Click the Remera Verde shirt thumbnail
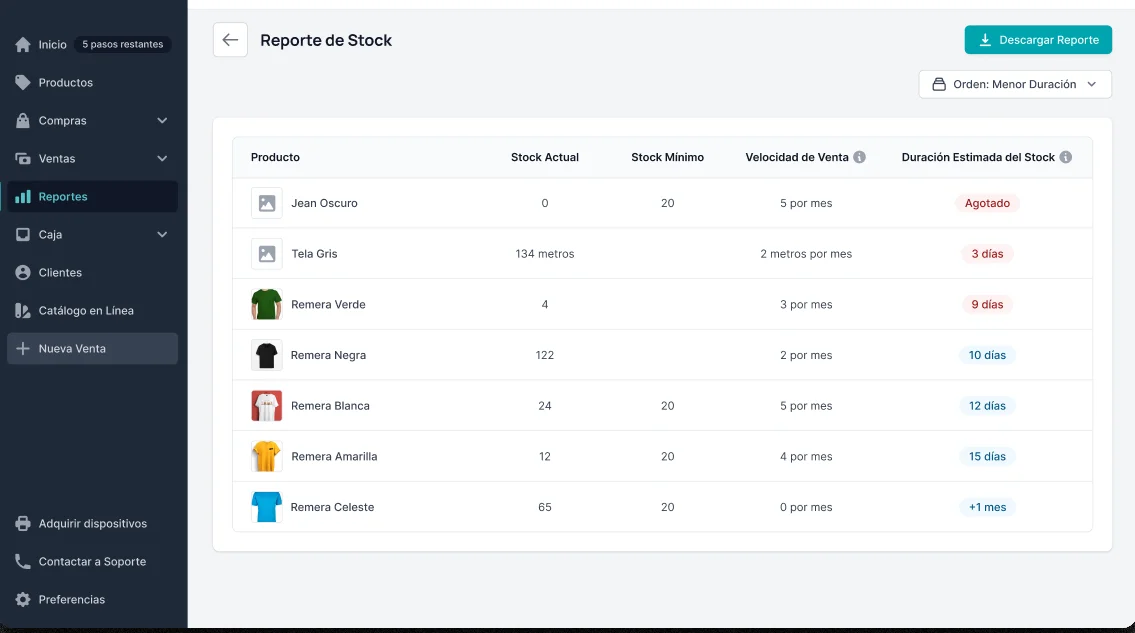The height and width of the screenshot is (633, 1135). (x=266, y=304)
